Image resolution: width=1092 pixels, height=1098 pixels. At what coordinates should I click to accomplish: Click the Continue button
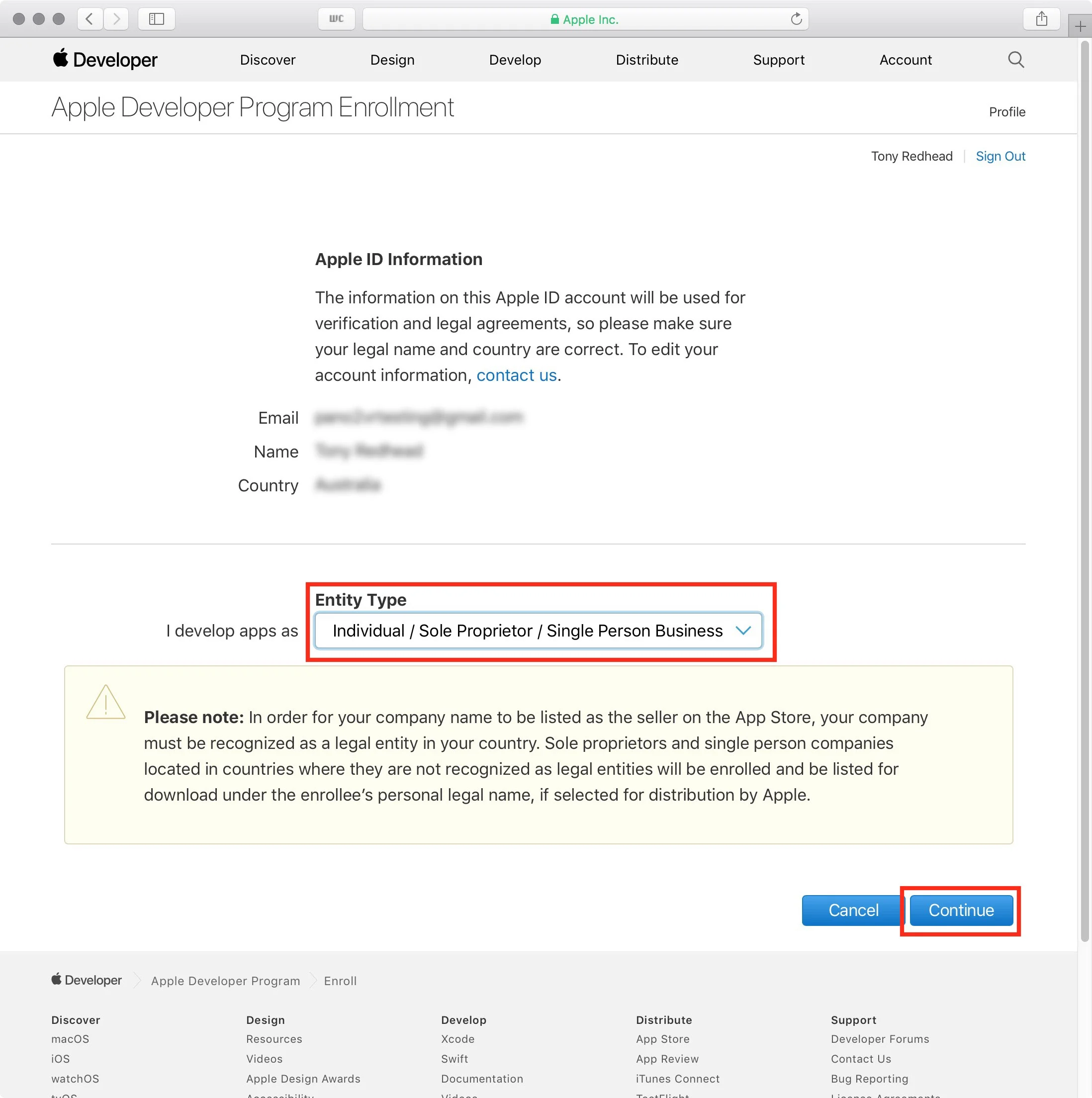[x=961, y=910]
